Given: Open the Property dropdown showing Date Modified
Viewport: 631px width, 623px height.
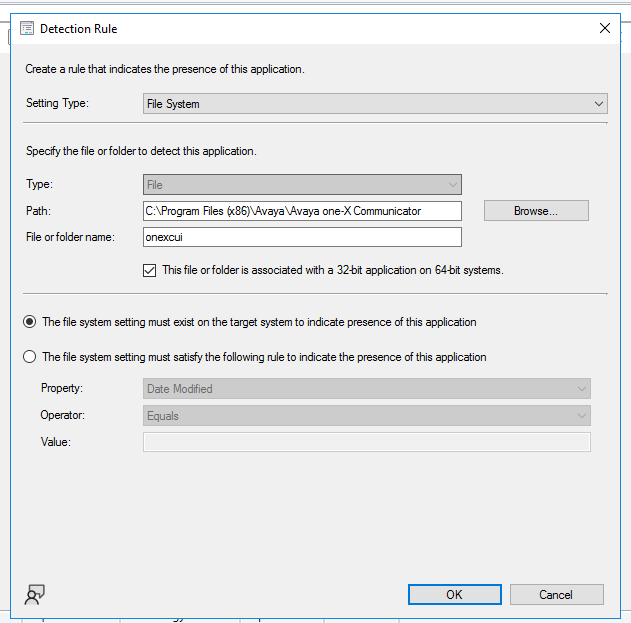Looking at the screenshot, I should pos(367,389).
